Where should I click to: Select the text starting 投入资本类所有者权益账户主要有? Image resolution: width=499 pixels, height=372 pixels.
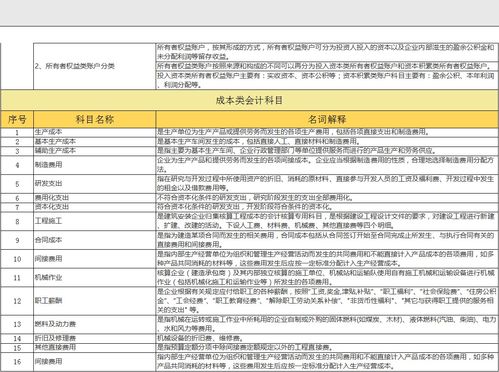(x=326, y=80)
